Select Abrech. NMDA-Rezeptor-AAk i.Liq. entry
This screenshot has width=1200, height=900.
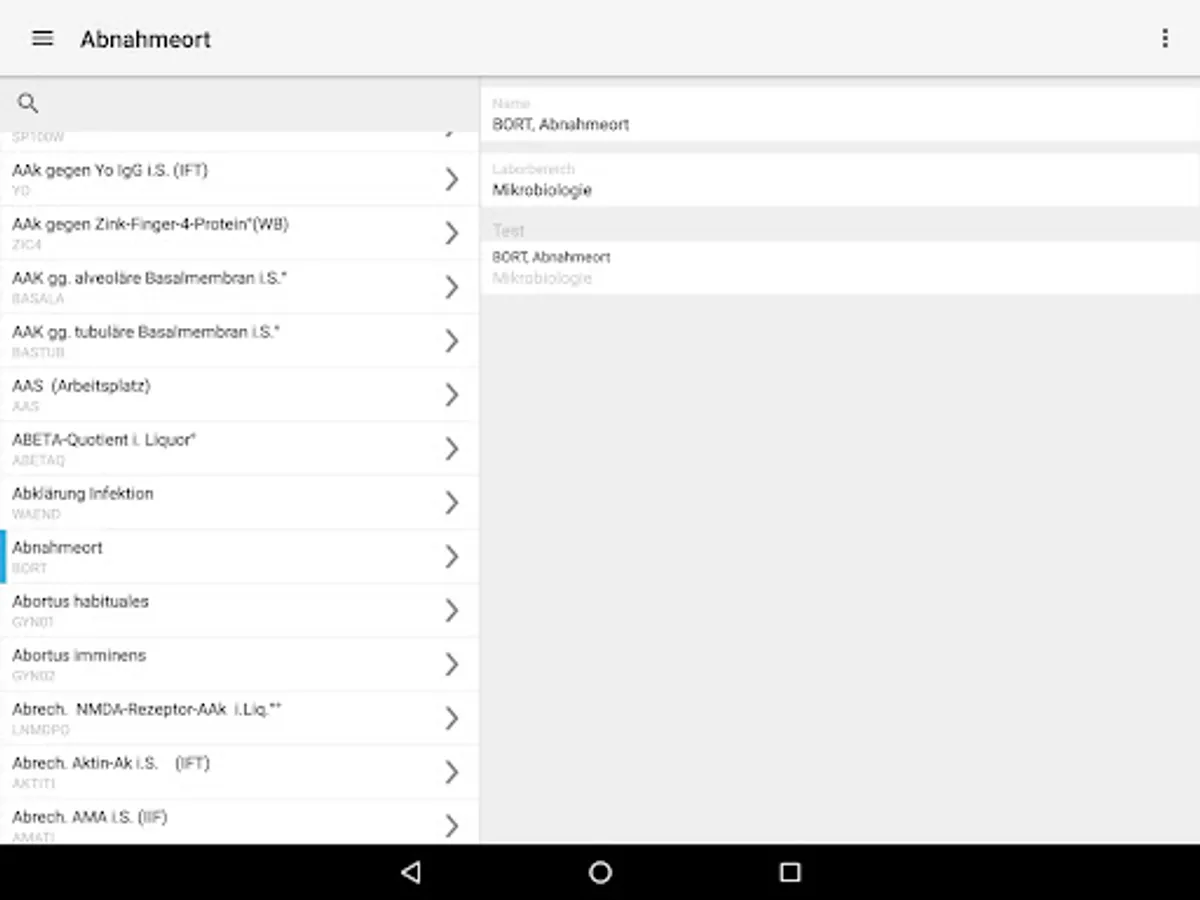click(x=239, y=719)
